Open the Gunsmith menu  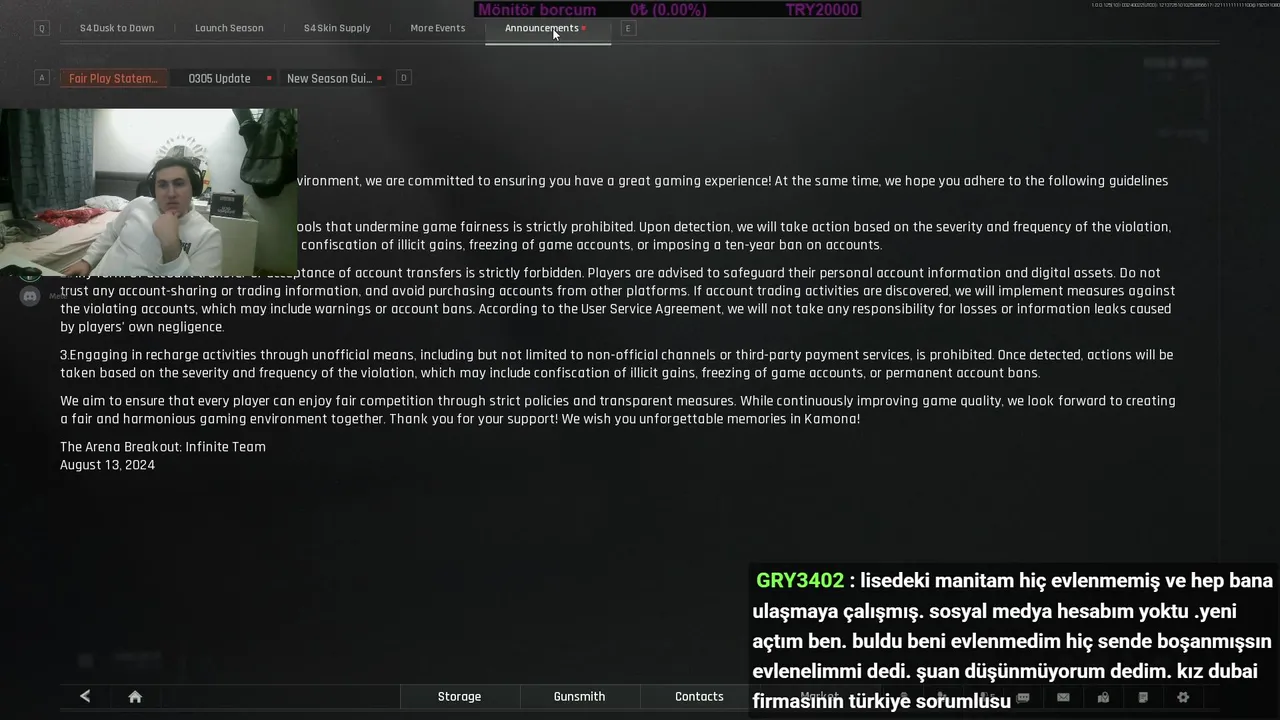(x=579, y=696)
